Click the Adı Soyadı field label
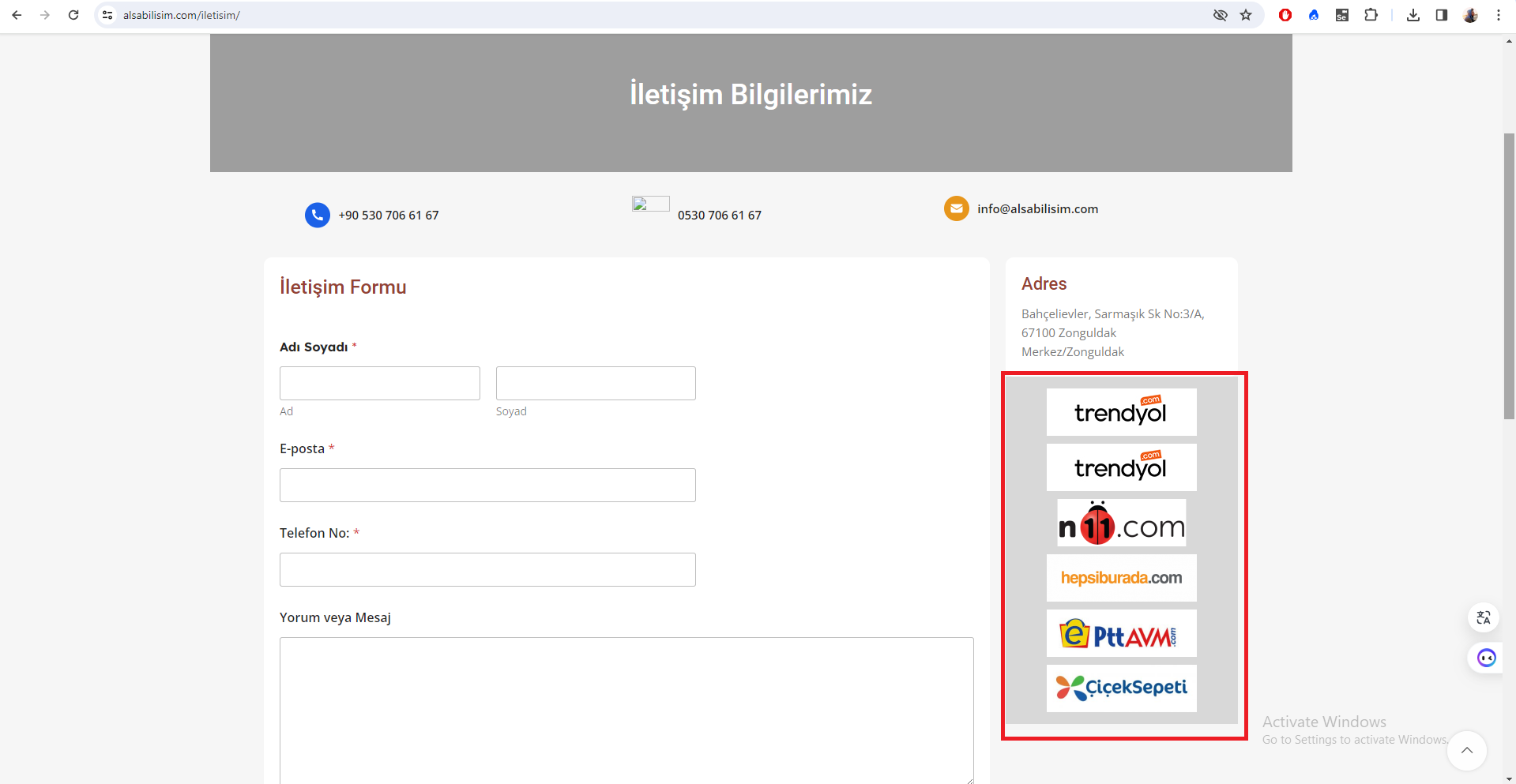The height and width of the screenshot is (784, 1516). pos(314,347)
